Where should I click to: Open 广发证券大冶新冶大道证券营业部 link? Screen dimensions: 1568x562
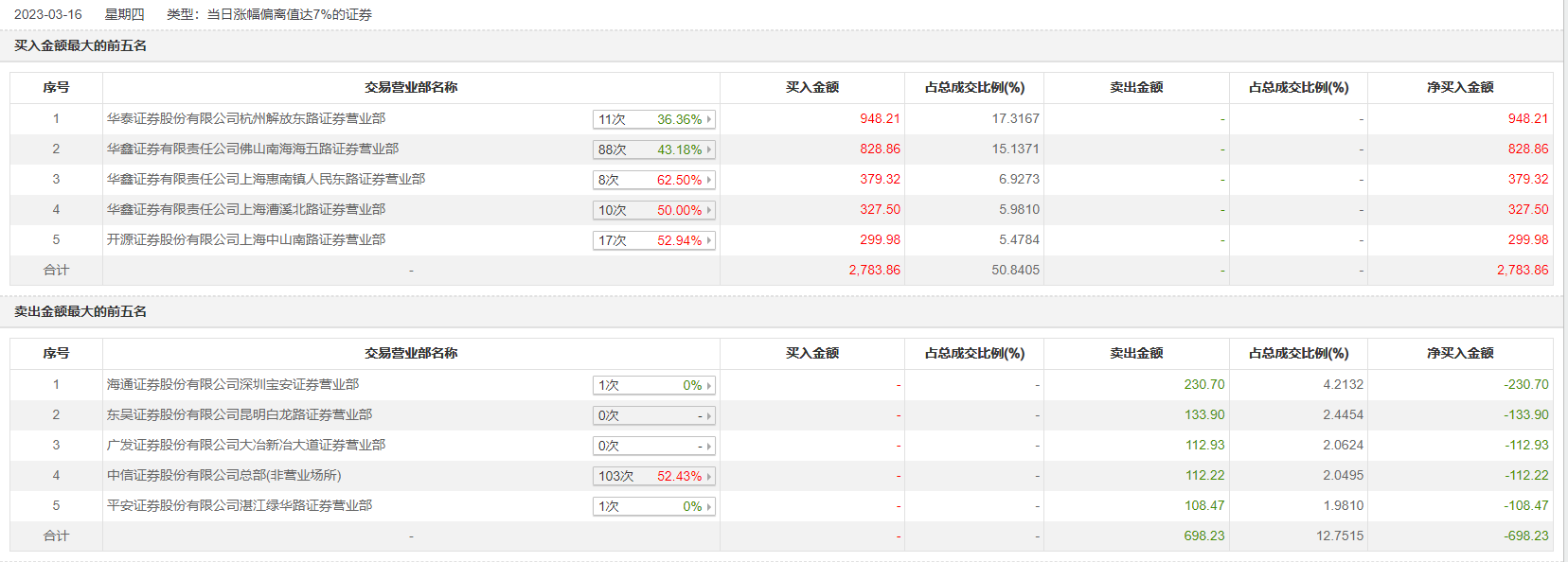246,446
